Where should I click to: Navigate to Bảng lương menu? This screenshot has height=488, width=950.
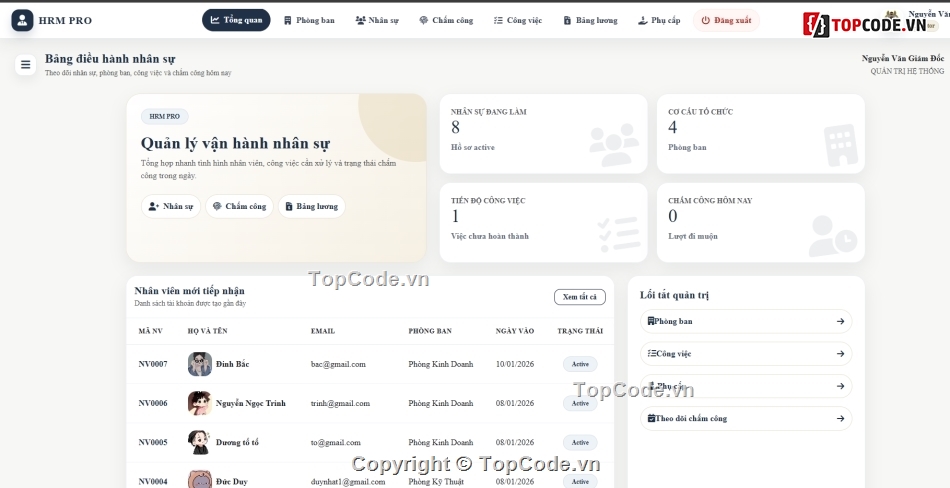(x=590, y=20)
